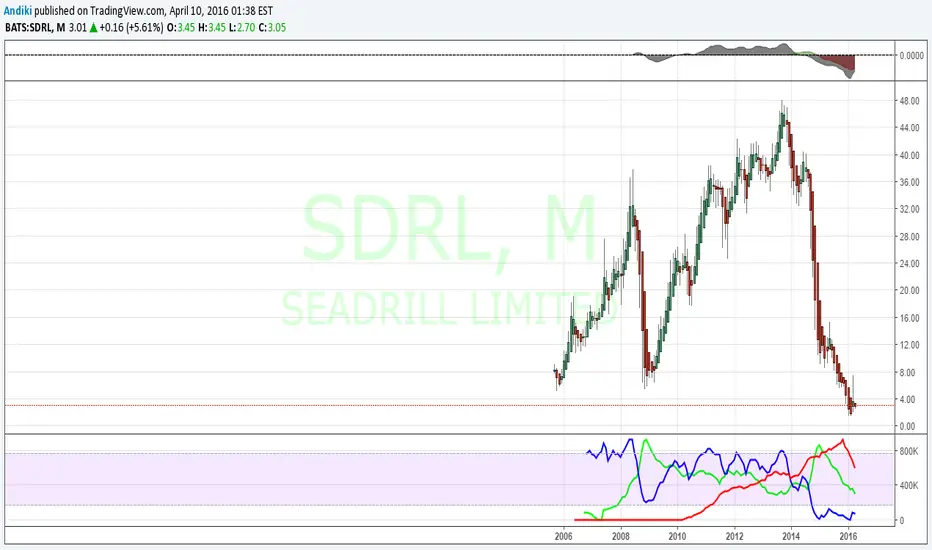Click the +0.16 (+5.61%) change value
This screenshot has width=932, height=550.
[x=131, y=27]
